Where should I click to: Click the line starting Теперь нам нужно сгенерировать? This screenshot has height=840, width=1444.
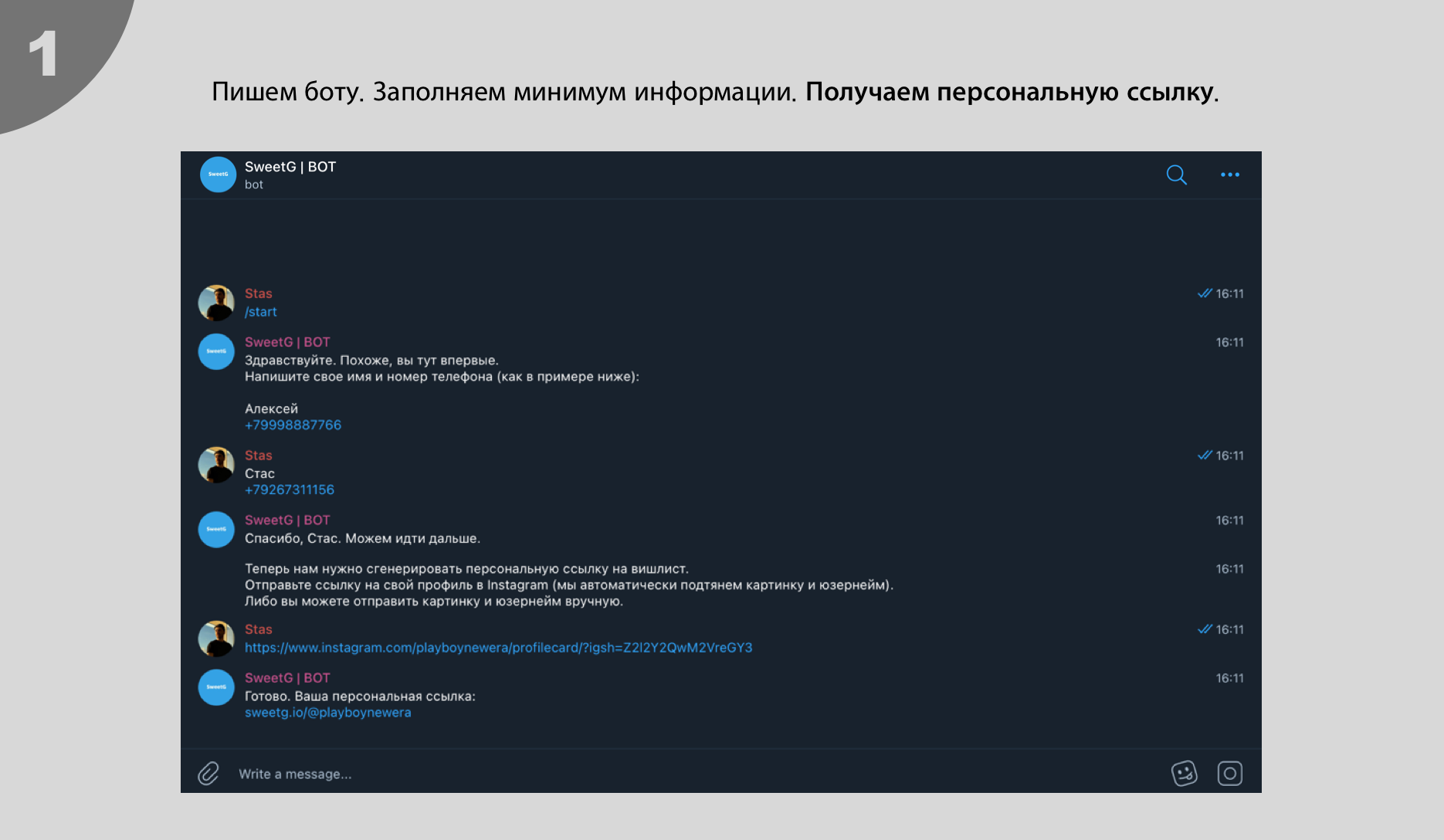tap(466, 568)
